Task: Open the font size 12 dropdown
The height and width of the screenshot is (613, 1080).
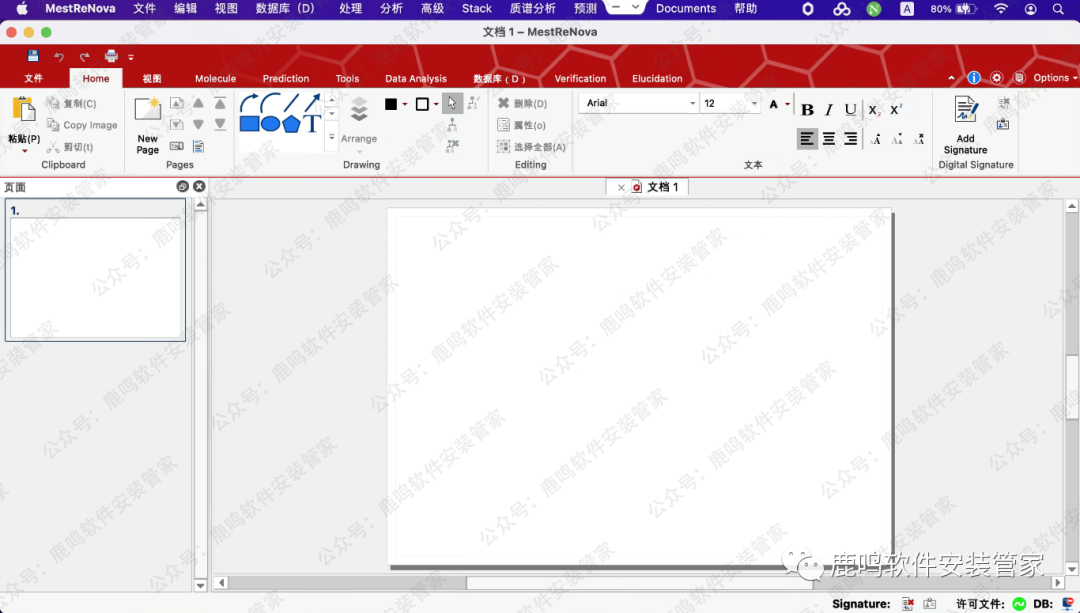Action: pyautogui.click(x=754, y=103)
